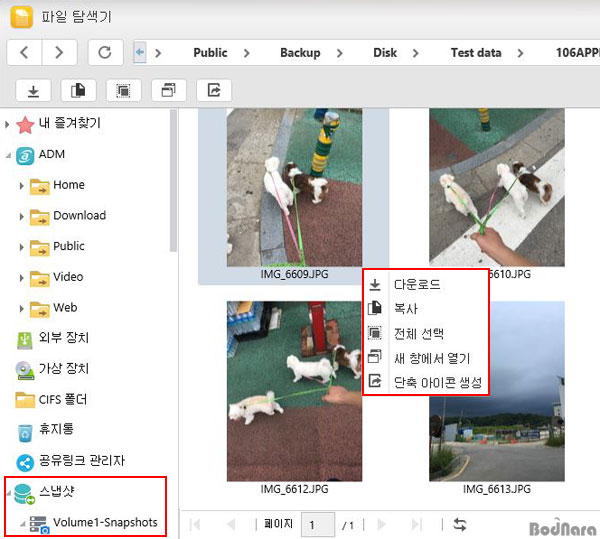The height and width of the screenshot is (539, 600).
Task: Click the Video folder icon in the tree
Action: [x=39, y=278]
